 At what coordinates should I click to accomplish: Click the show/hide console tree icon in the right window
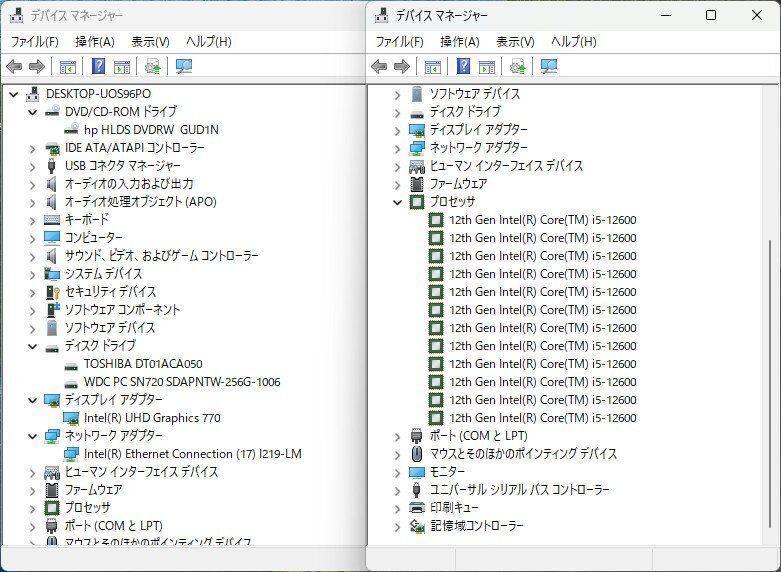point(433,67)
